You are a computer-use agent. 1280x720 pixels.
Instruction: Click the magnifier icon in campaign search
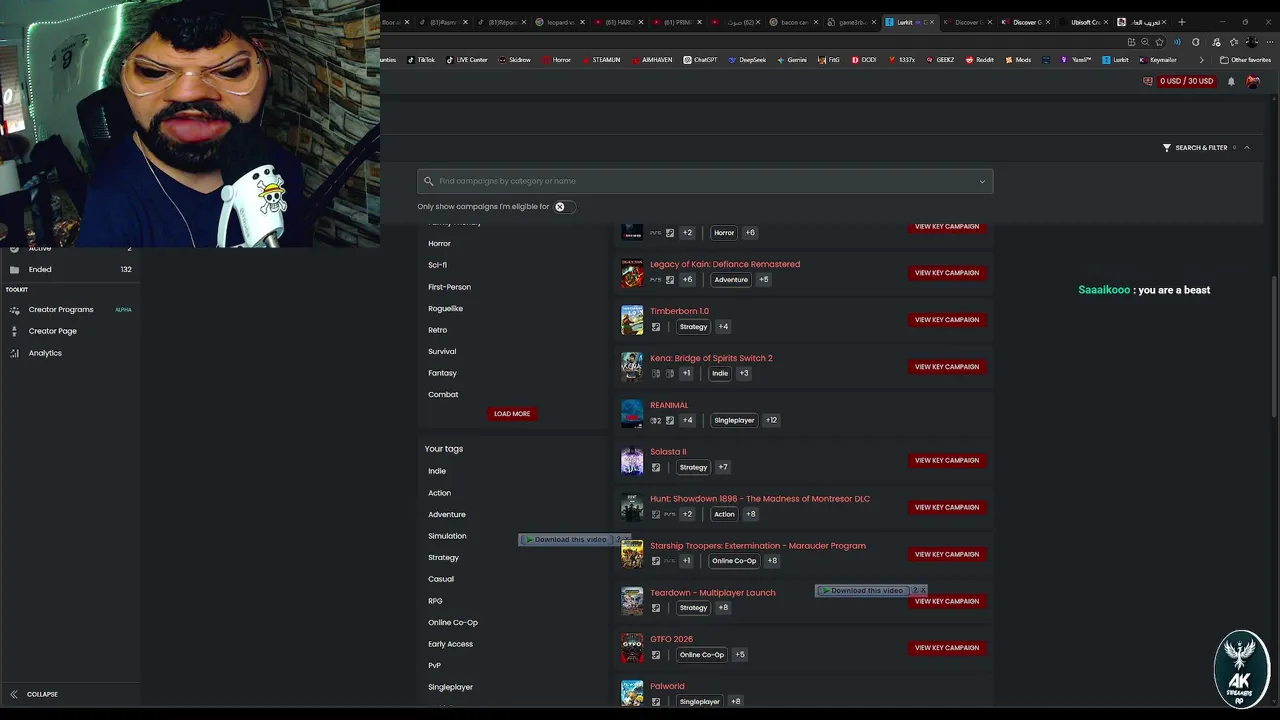pyautogui.click(x=429, y=181)
